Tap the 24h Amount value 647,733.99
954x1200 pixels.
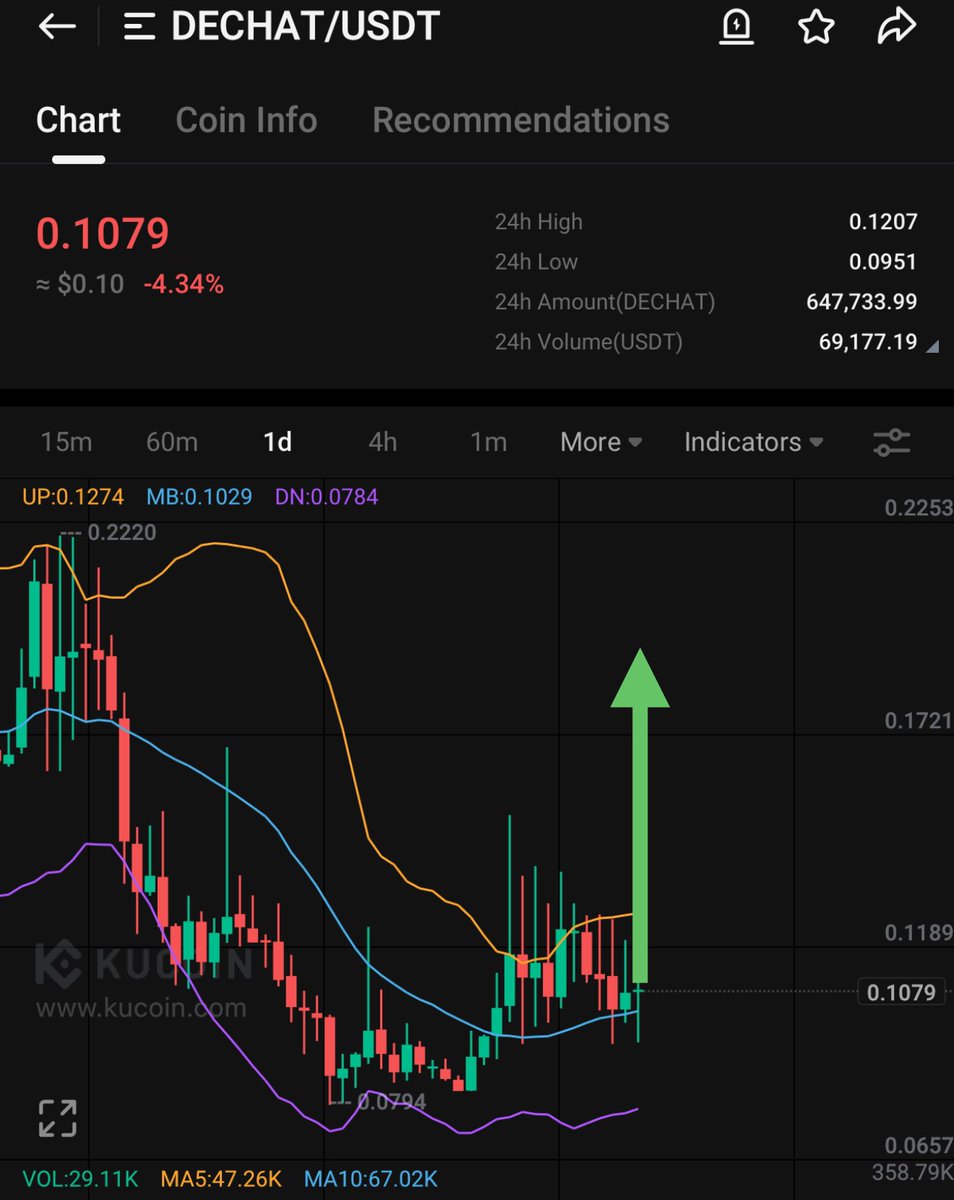click(x=862, y=302)
